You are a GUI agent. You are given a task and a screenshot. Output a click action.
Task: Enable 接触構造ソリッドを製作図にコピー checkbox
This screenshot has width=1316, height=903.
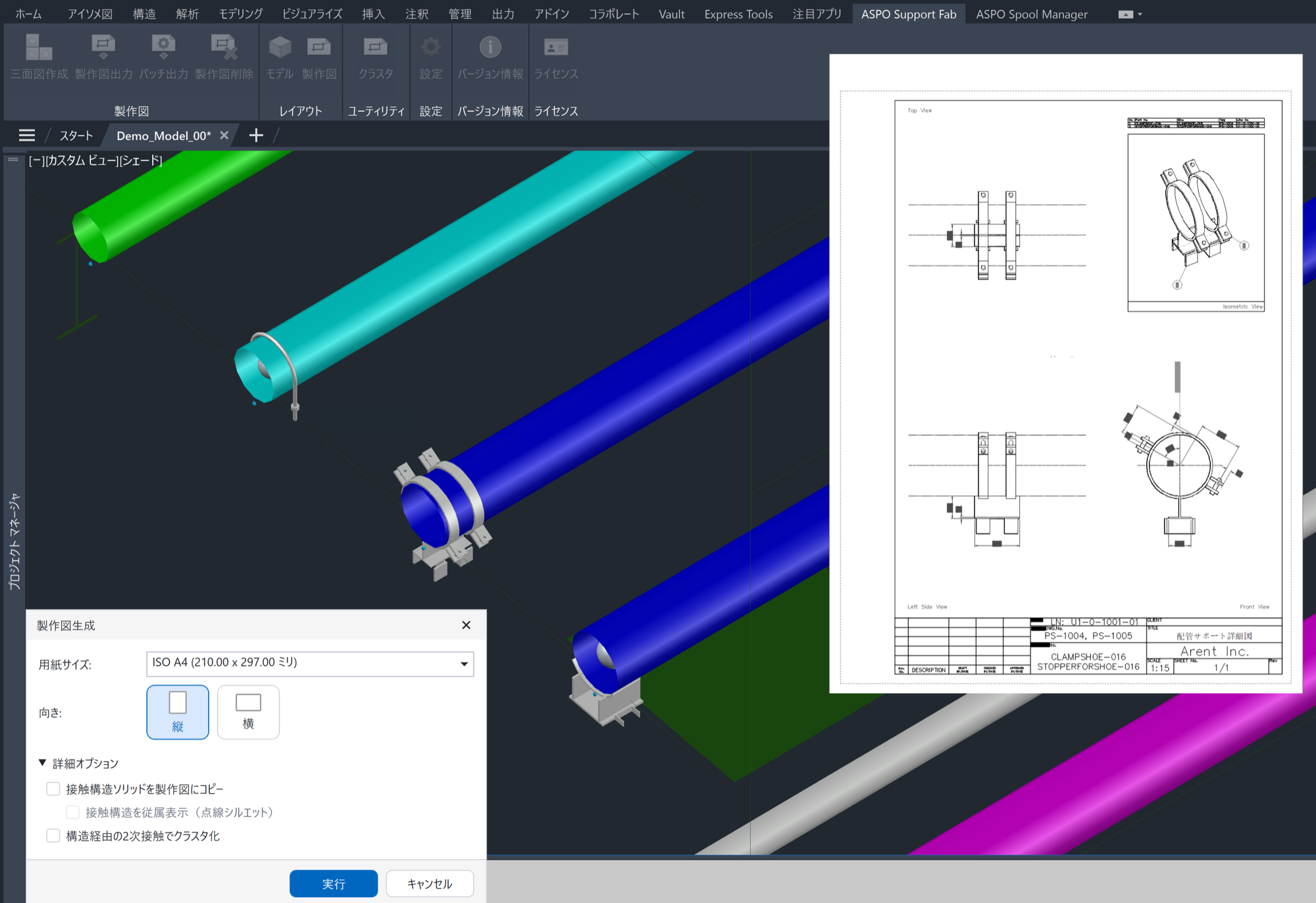click(x=53, y=789)
